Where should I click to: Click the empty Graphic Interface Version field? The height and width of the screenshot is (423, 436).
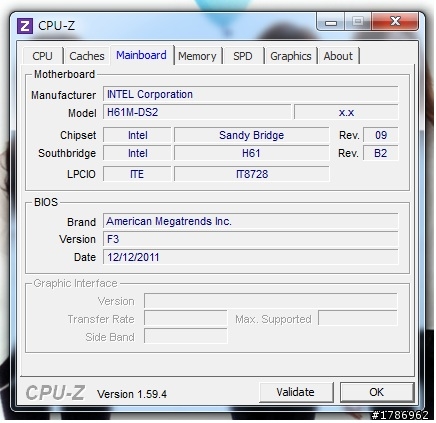point(271,301)
